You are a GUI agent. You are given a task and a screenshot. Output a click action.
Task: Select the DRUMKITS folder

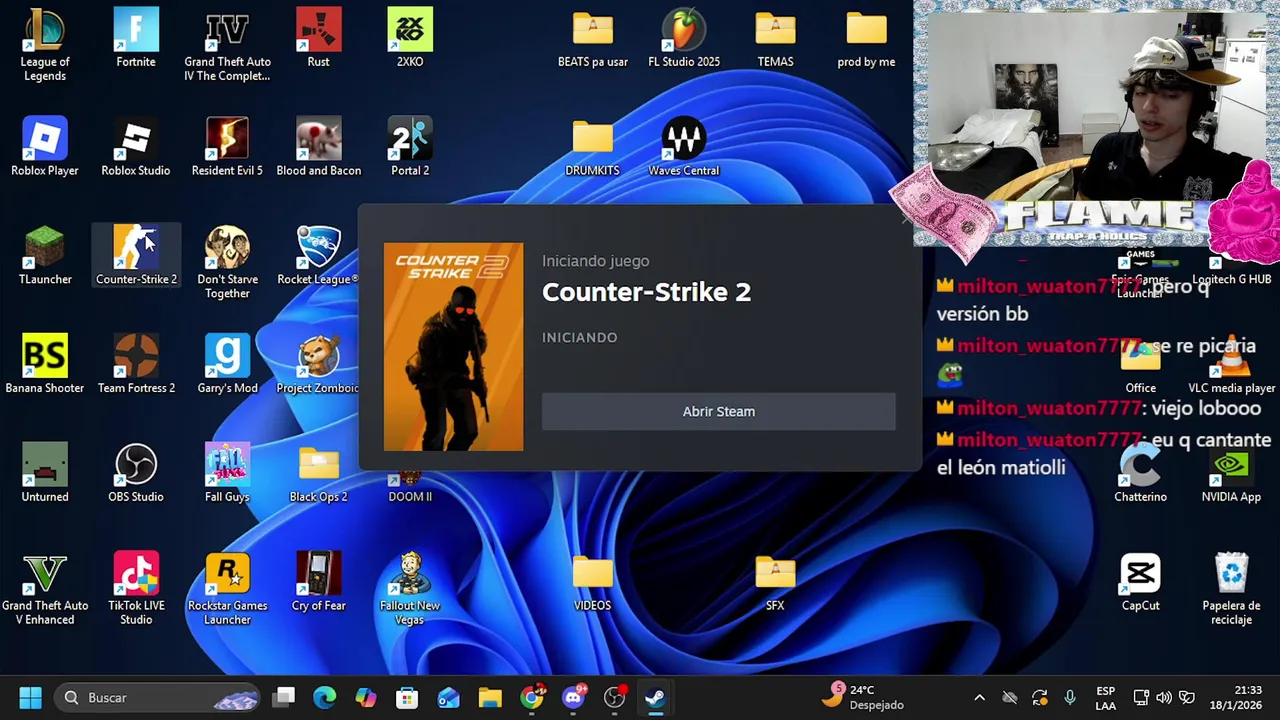point(593,148)
